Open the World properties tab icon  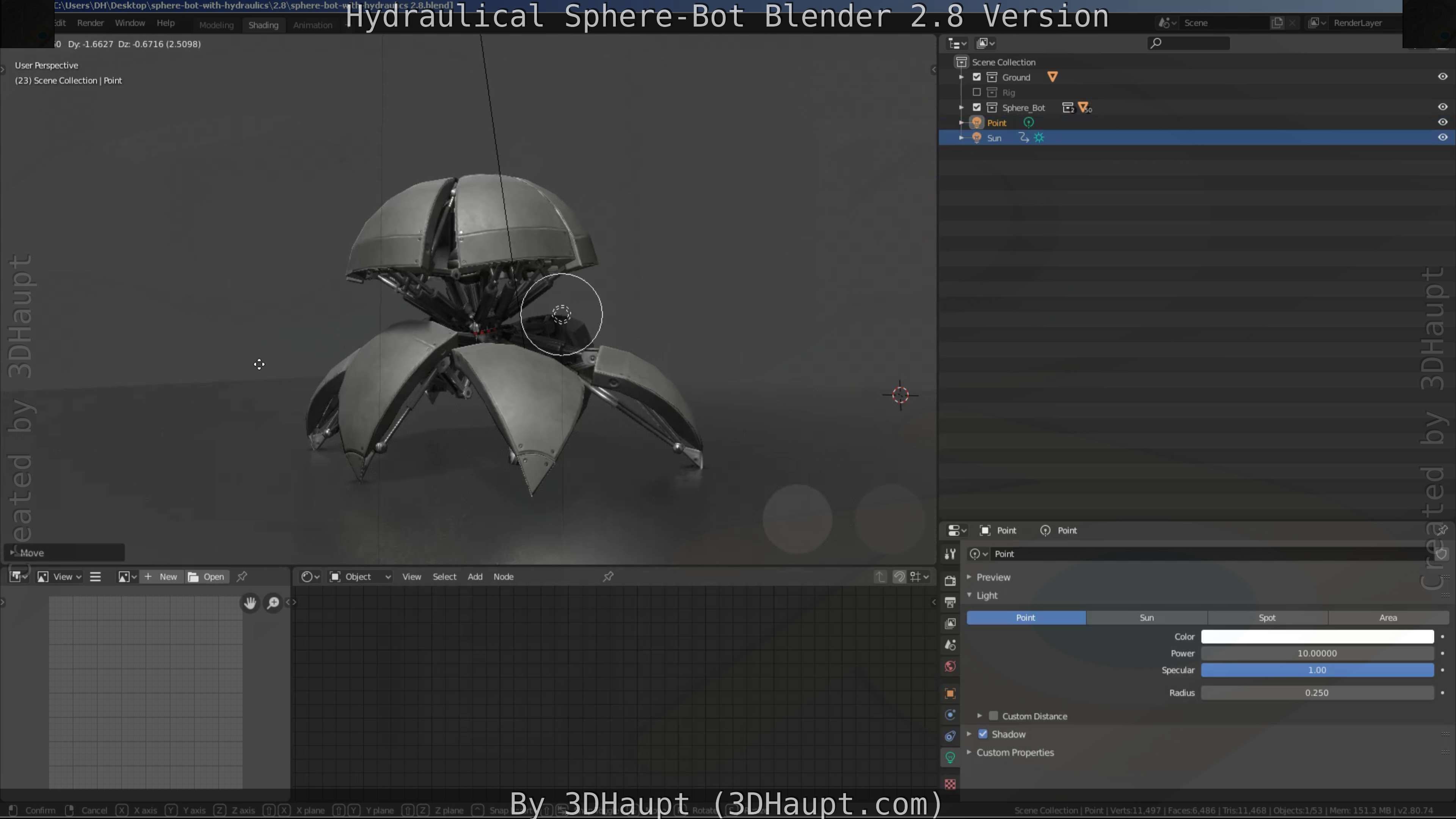pyautogui.click(x=950, y=667)
